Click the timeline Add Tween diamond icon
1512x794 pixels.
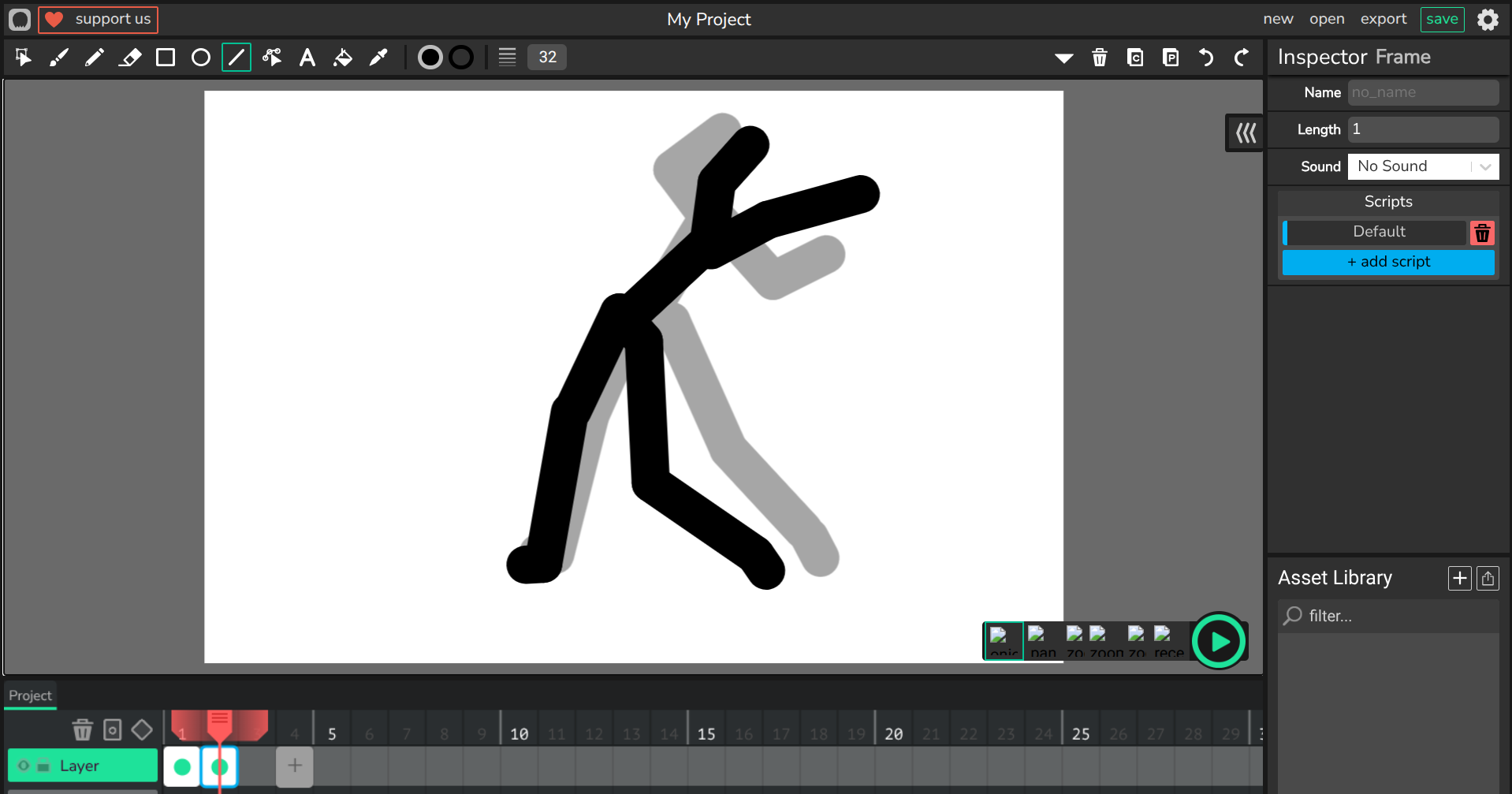(142, 729)
